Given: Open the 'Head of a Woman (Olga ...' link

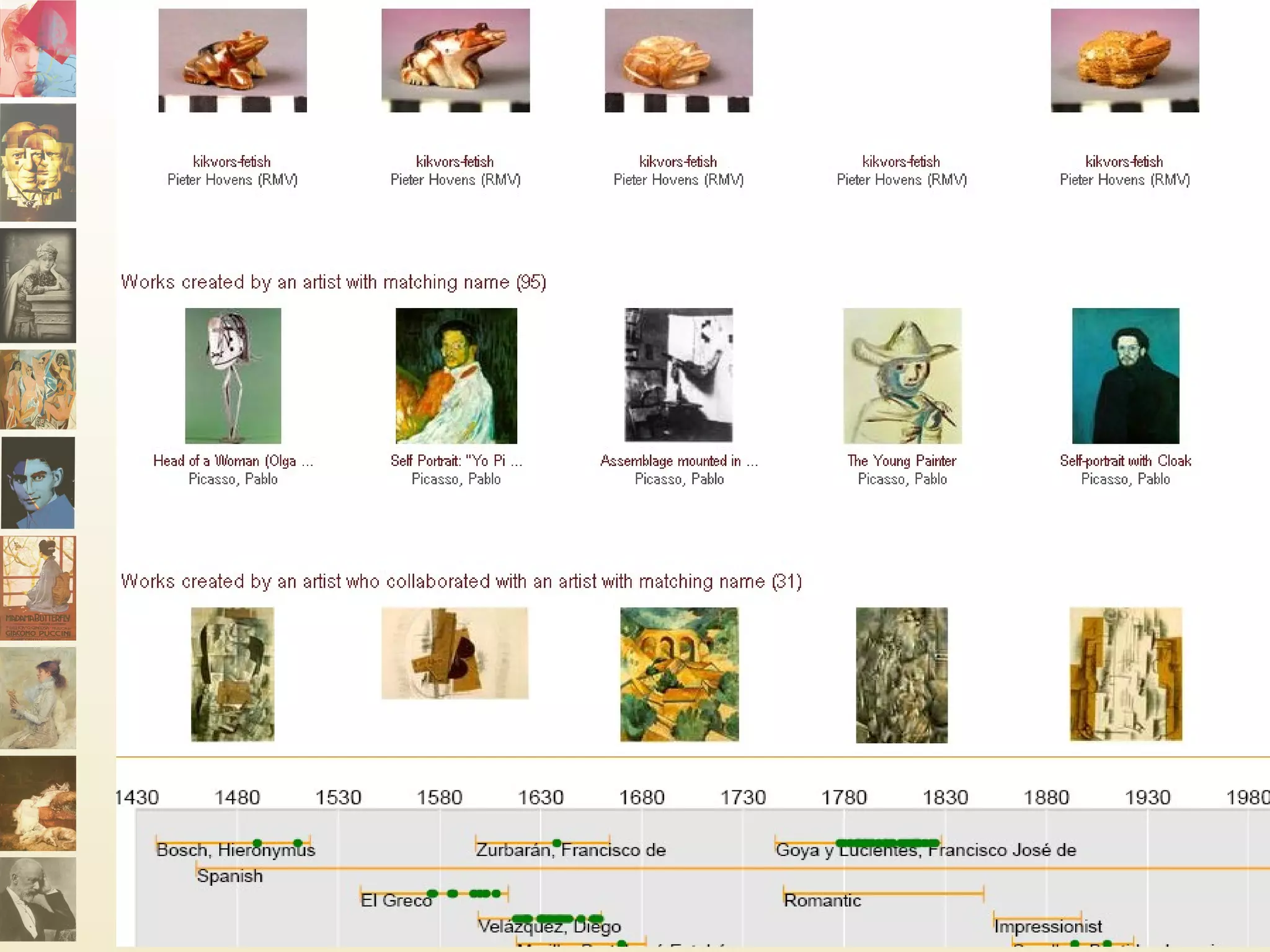Looking at the screenshot, I should click(x=233, y=461).
